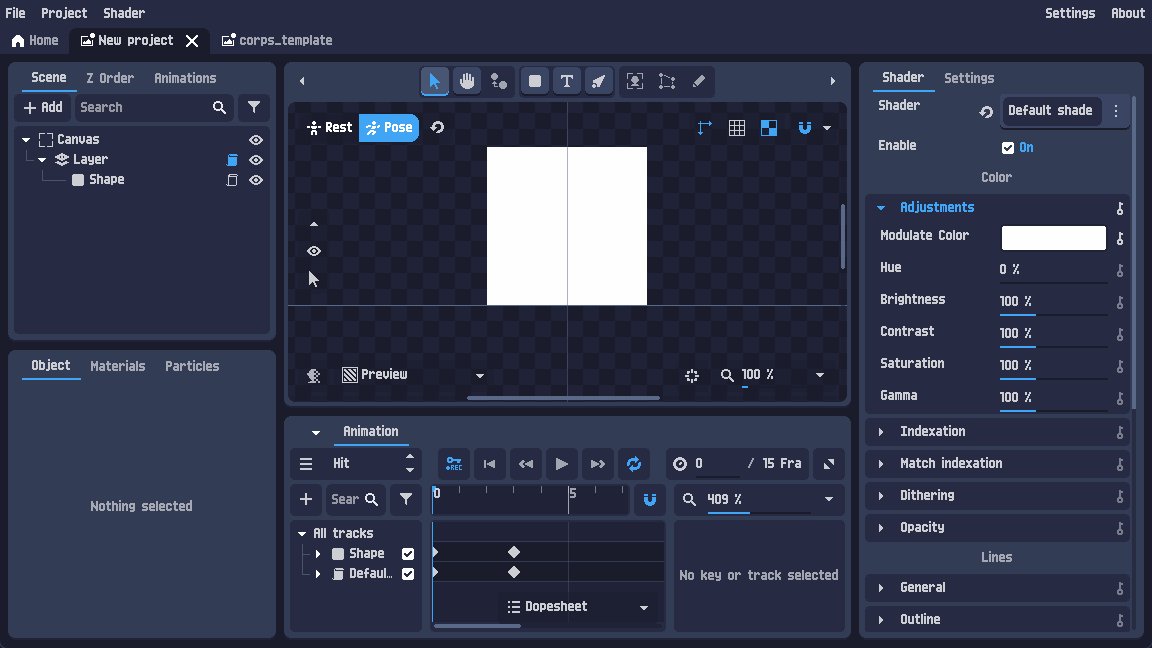1152x648 pixels.
Task: Click the track filter funnel icon
Action: 406,500
